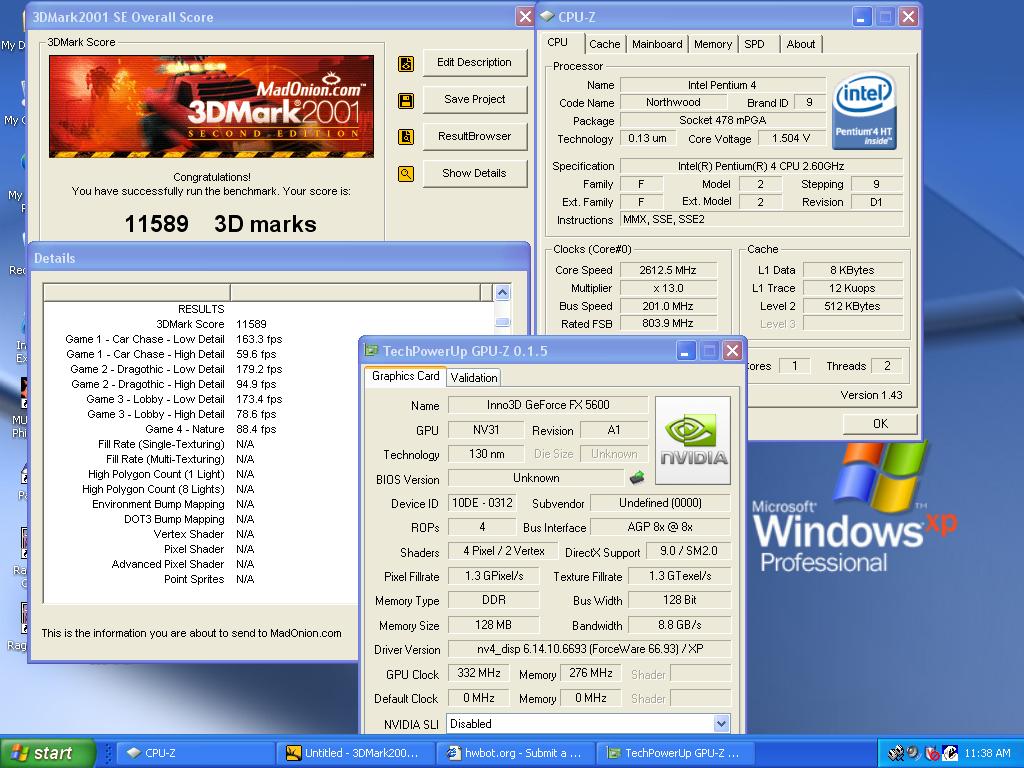Click the system tray clock showing 11:38 AM
Viewport: 1024px width, 768px height.
[x=987, y=753]
